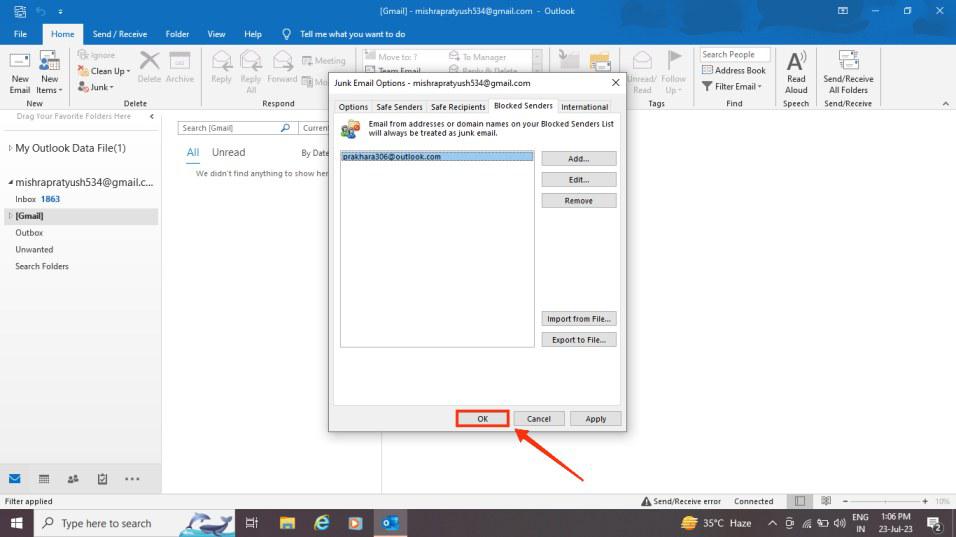Image resolution: width=956 pixels, height=537 pixels.
Task: Click Tell me what you want to do
Action: [x=352, y=34]
